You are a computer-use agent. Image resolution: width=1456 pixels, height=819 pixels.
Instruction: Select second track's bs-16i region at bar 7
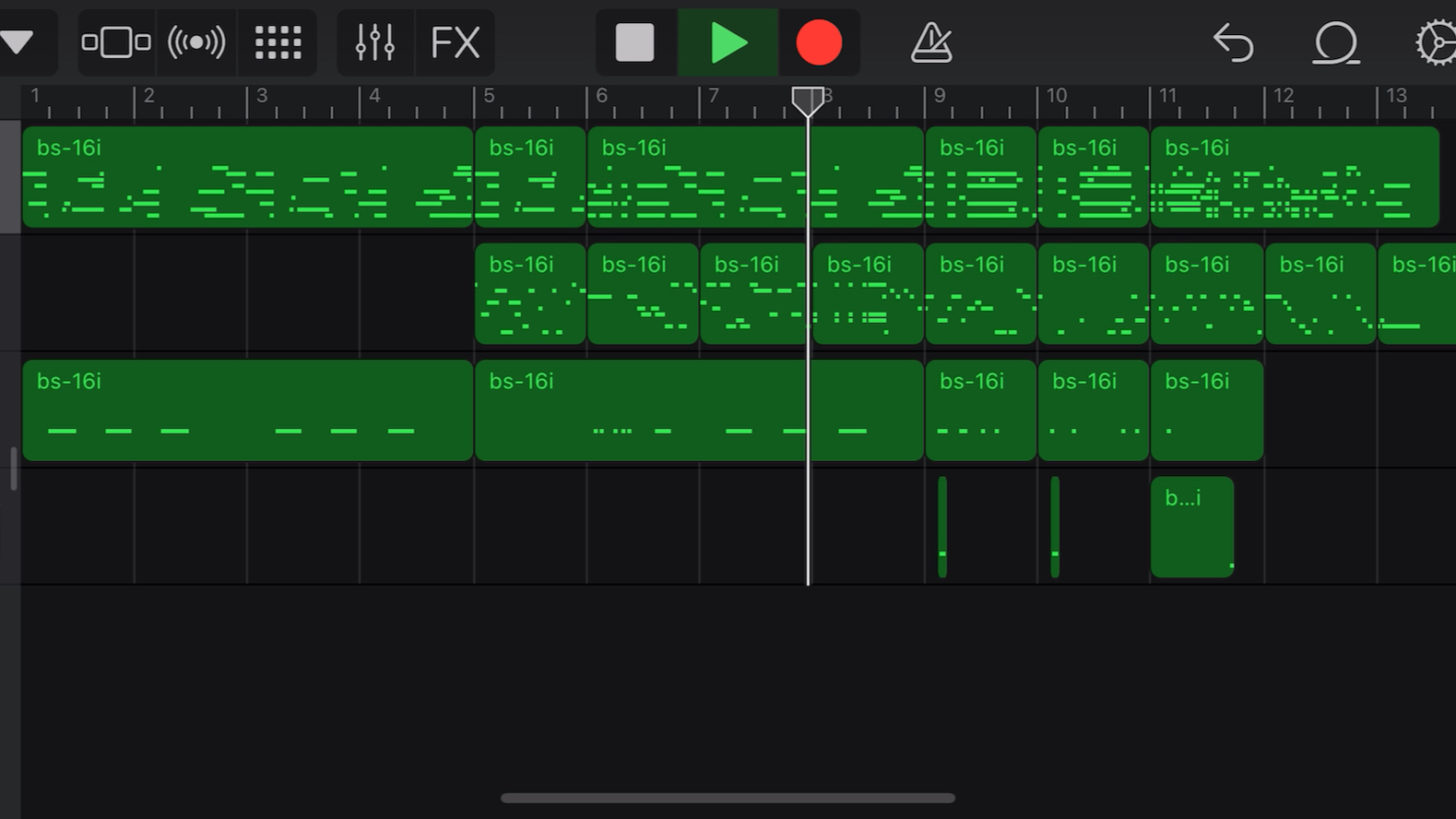click(x=755, y=294)
